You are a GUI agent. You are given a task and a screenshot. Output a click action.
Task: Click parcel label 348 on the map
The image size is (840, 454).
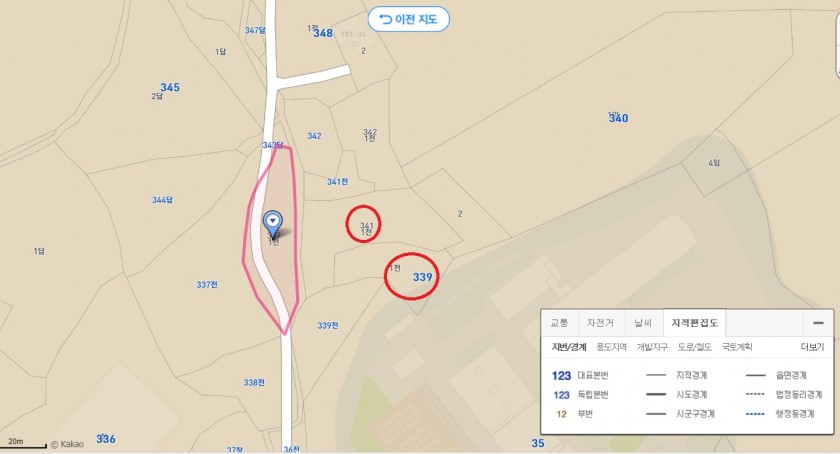323,33
